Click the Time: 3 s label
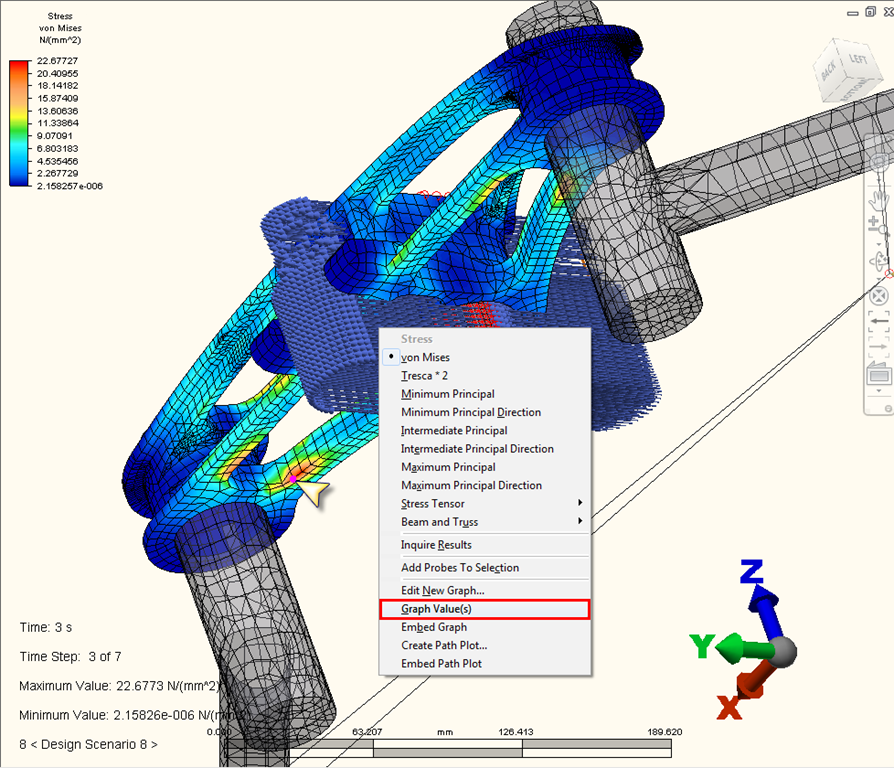 (x=46, y=628)
